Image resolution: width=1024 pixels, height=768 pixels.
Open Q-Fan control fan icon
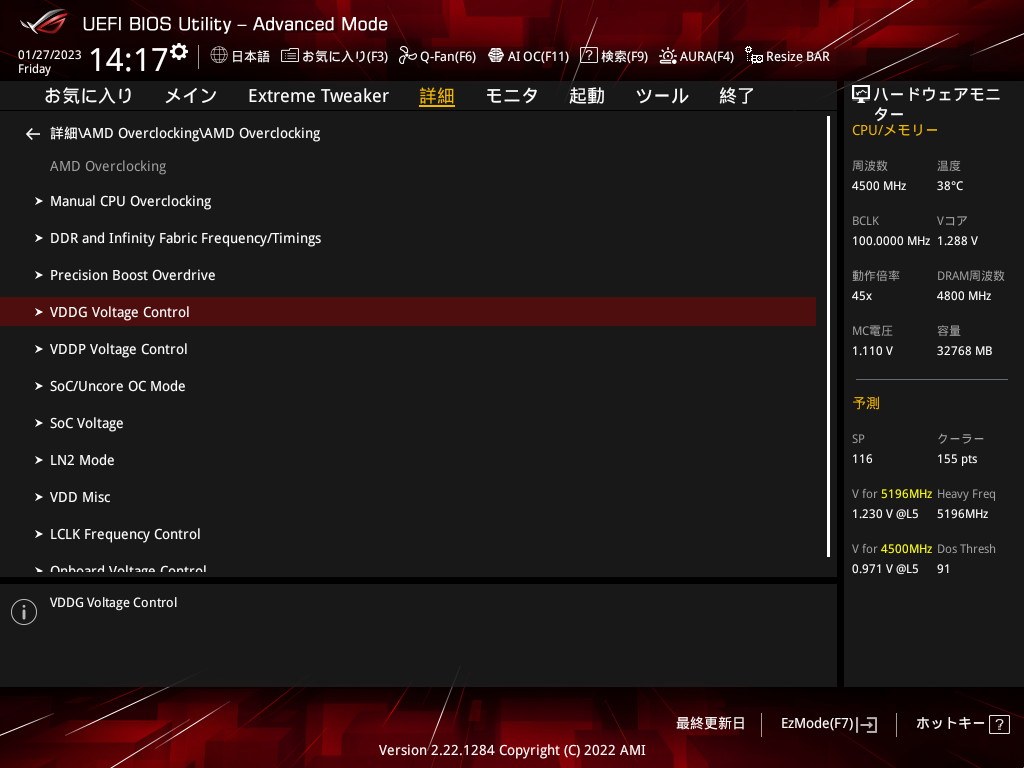(408, 56)
